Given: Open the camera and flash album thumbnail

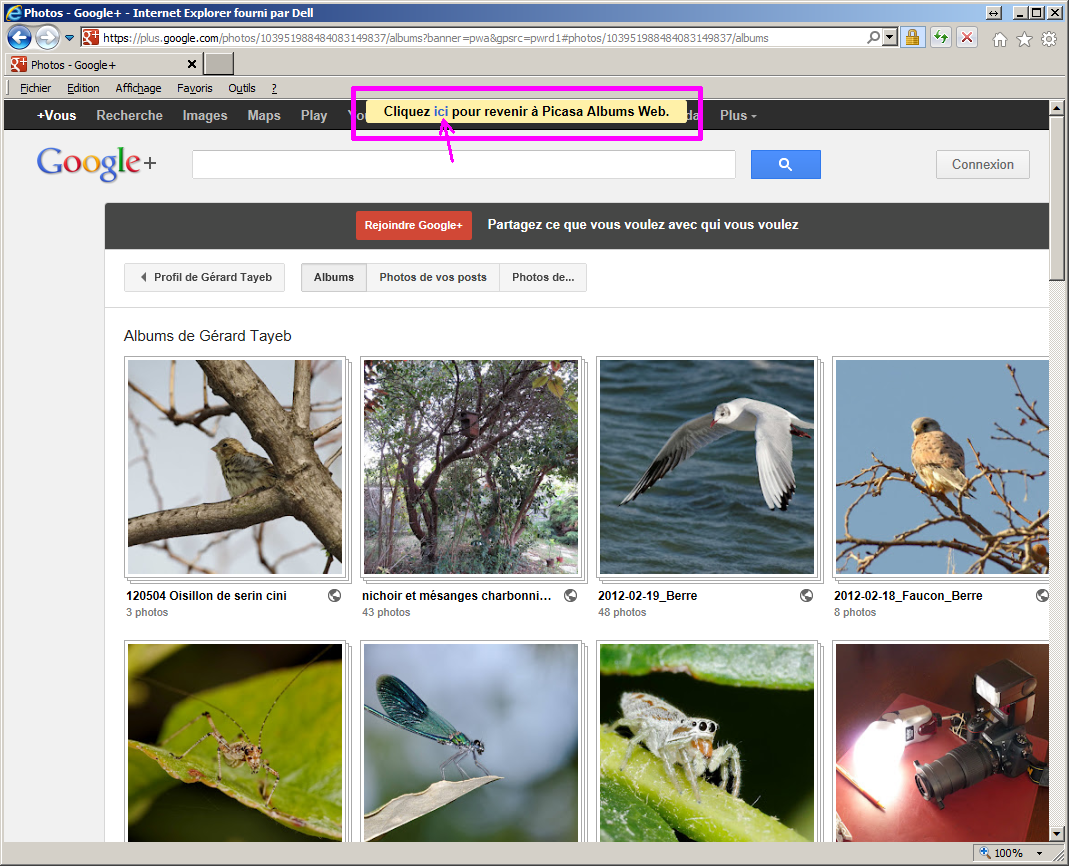Looking at the screenshot, I should (x=942, y=742).
